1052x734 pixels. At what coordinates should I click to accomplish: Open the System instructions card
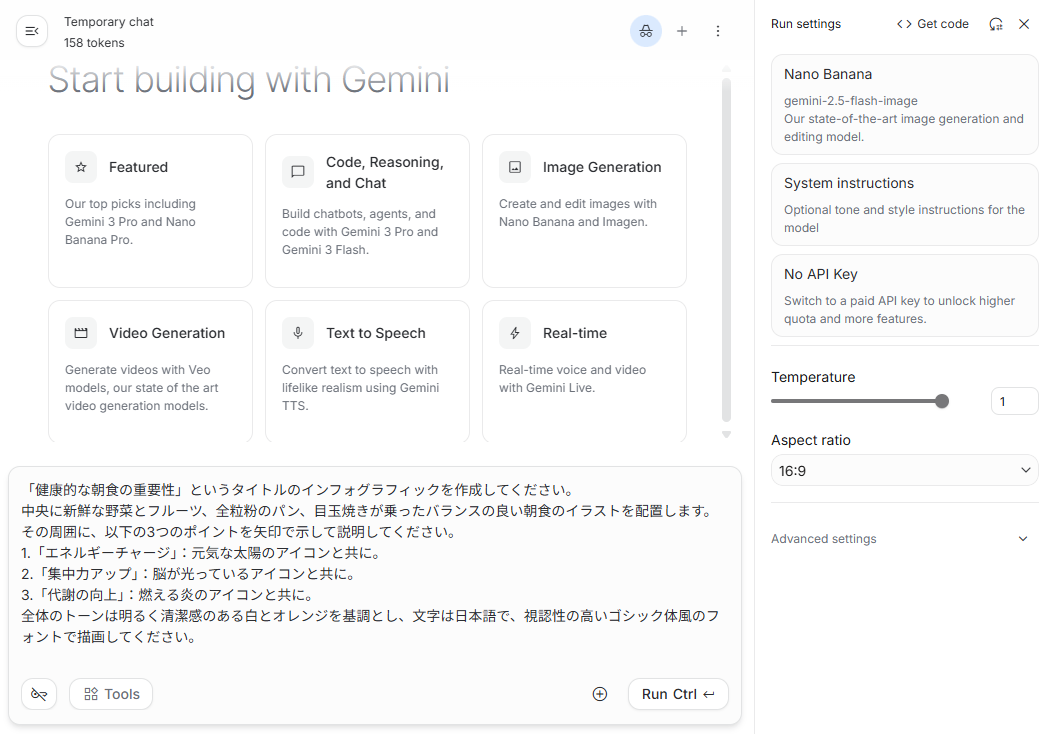pyautogui.click(x=904, y=204)
